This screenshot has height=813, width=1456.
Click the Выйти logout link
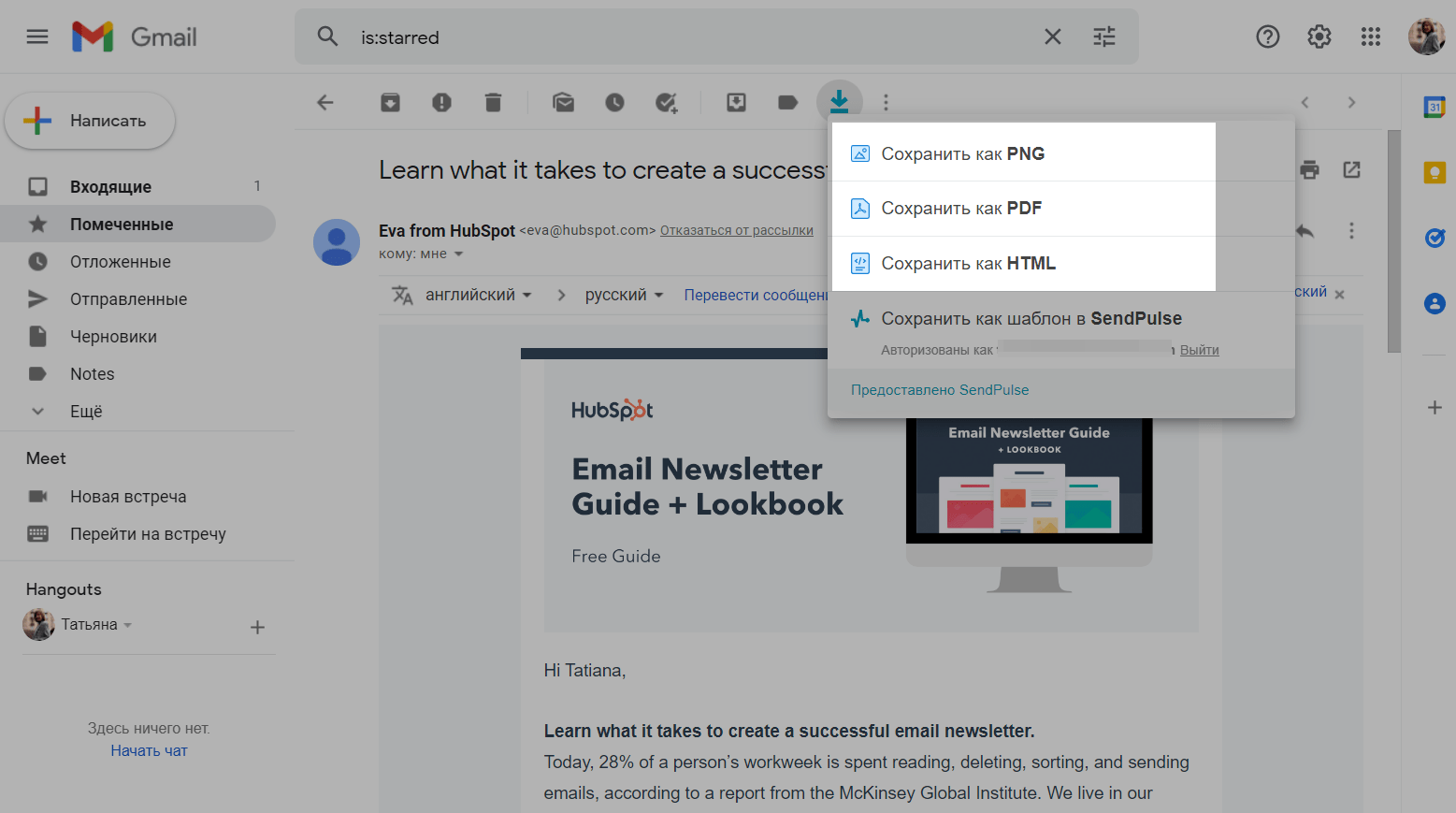click(x=1200, y=350)
